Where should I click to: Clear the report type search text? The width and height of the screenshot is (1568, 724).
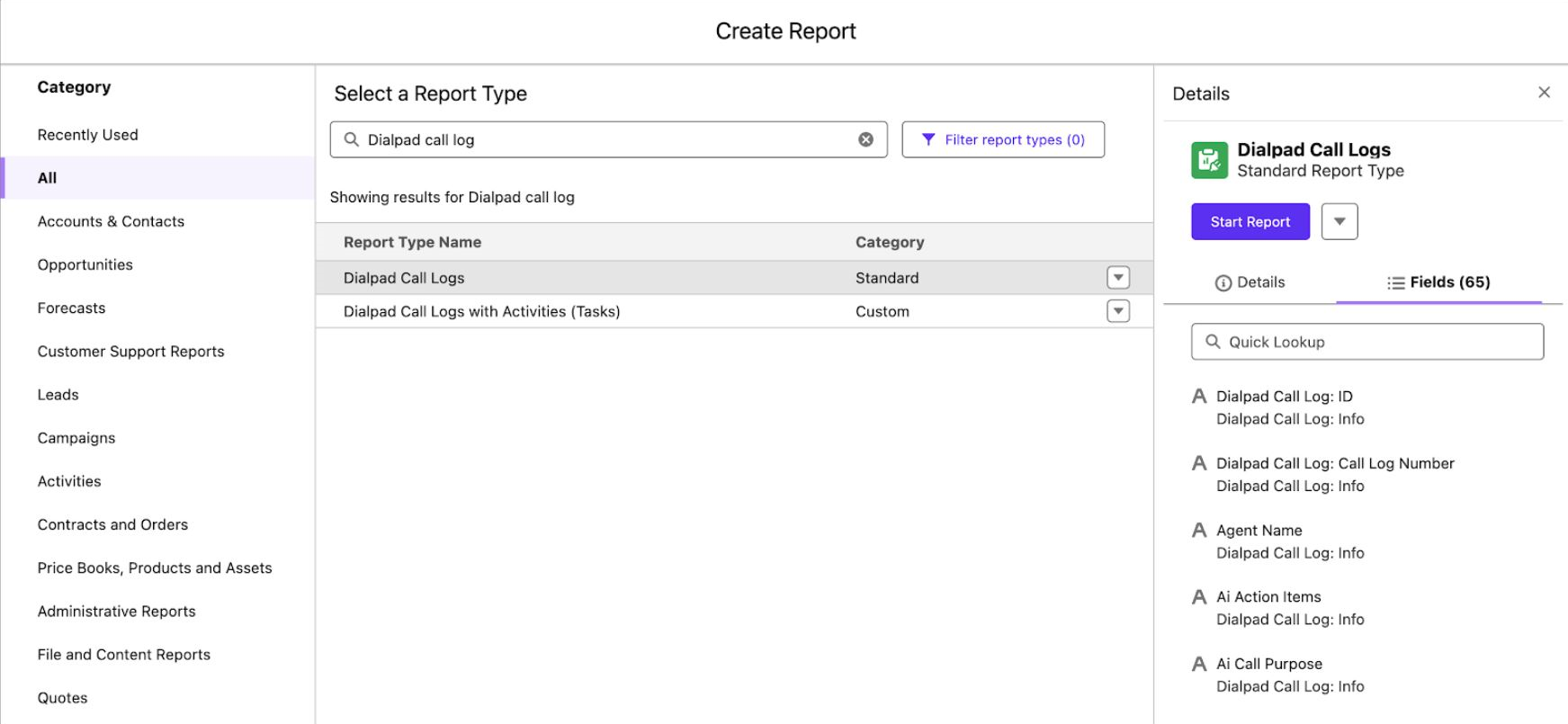click(865, 139)
